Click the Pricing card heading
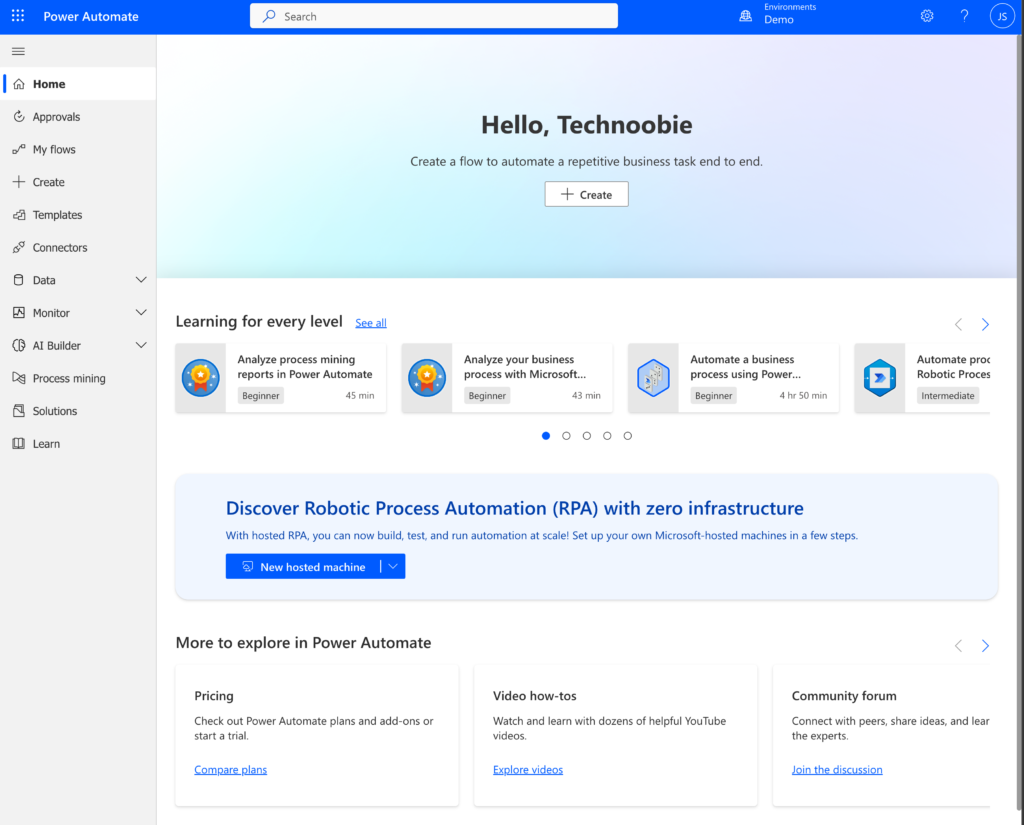This screenshot has width=1024, height=825. click(x=214, y=696)
